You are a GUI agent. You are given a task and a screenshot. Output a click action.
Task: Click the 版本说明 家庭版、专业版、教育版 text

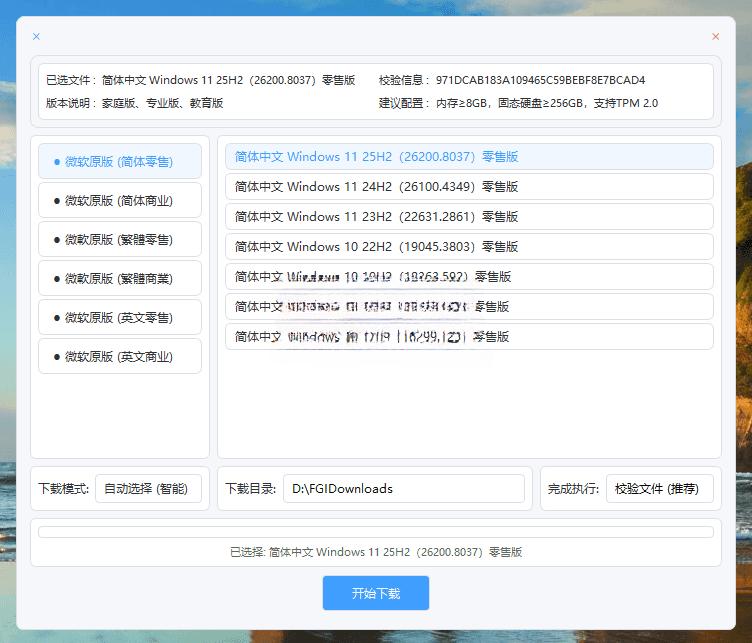[x=162, y=103]
